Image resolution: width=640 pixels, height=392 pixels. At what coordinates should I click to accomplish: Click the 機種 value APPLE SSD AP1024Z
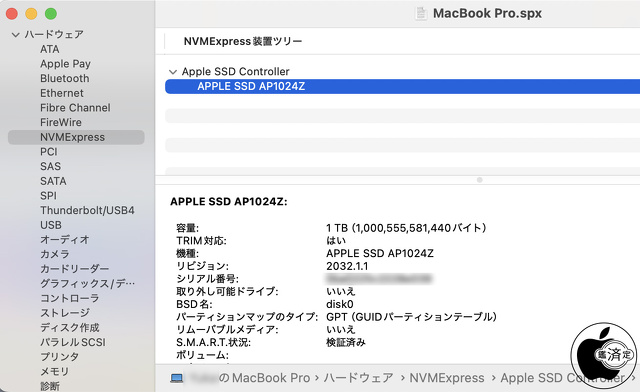[x=380, y=254]
